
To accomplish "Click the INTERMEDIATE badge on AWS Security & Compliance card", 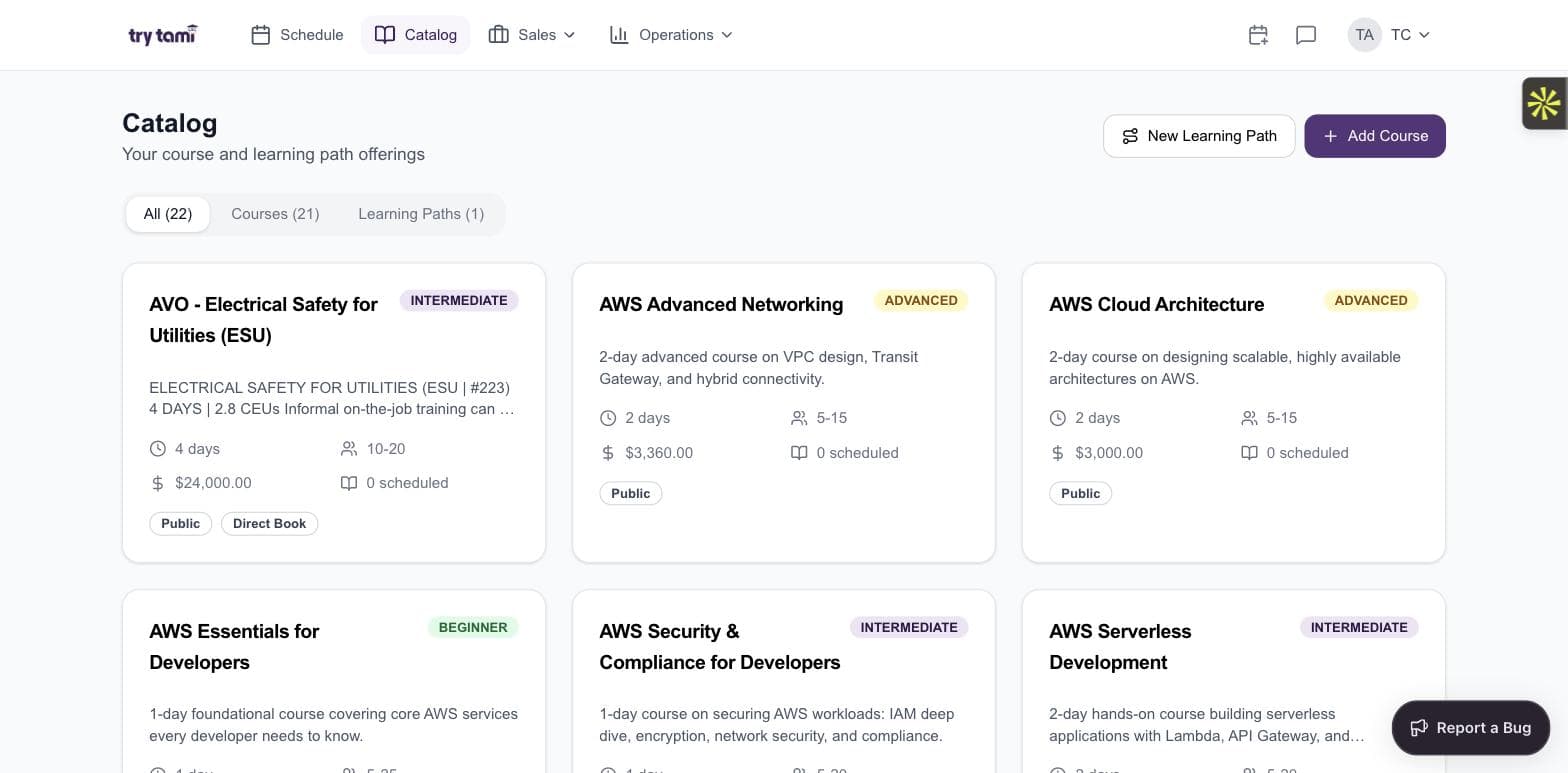I will click(909, 628).
